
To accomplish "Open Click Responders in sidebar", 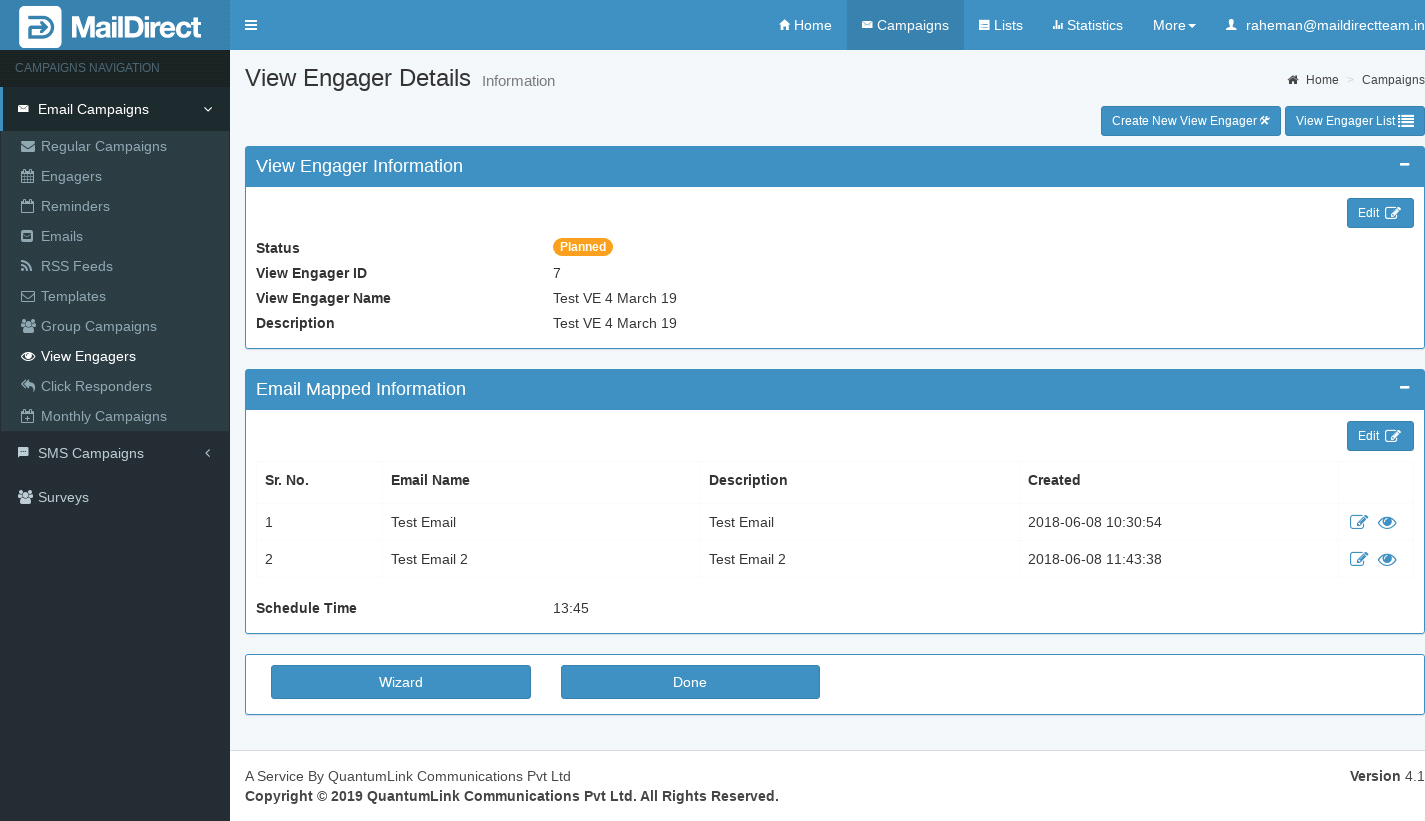I will pyautogui.click(x=96, y=386).
